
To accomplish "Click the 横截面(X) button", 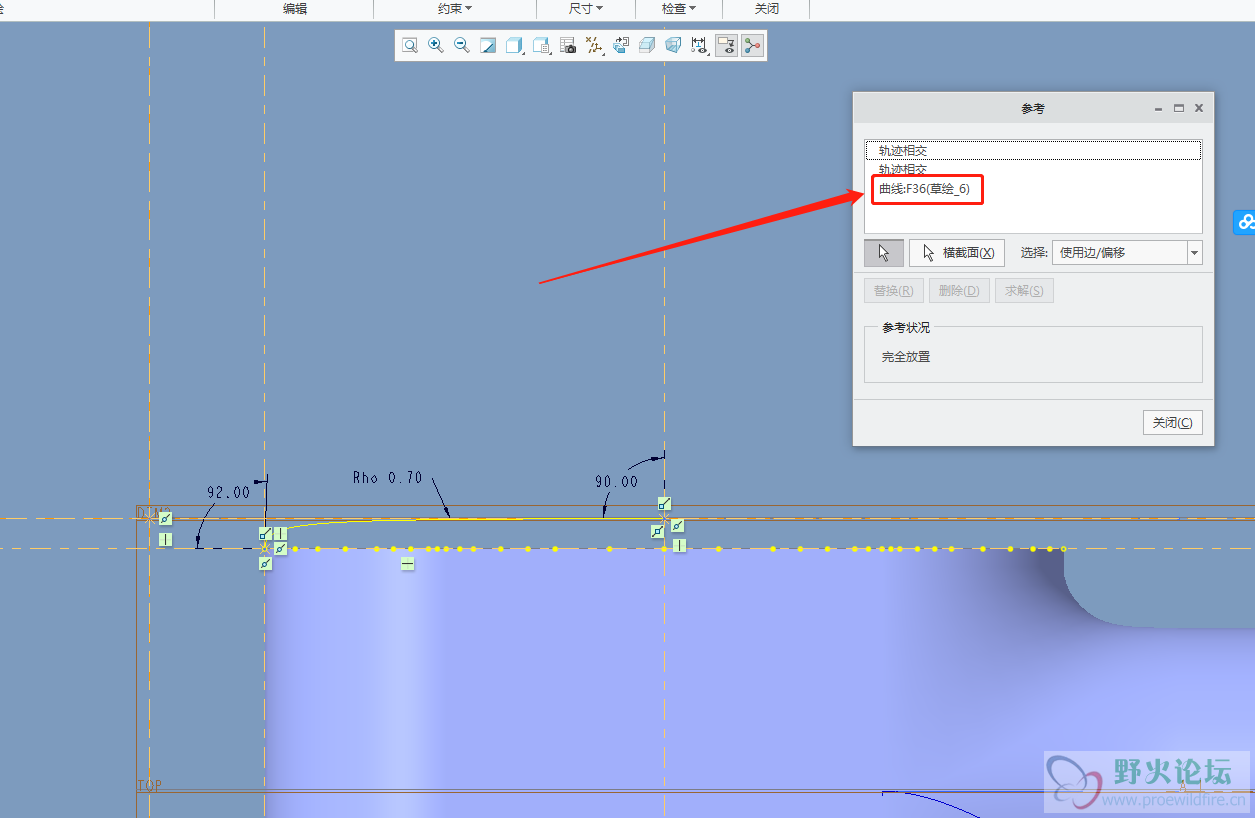I will [957, 253].
